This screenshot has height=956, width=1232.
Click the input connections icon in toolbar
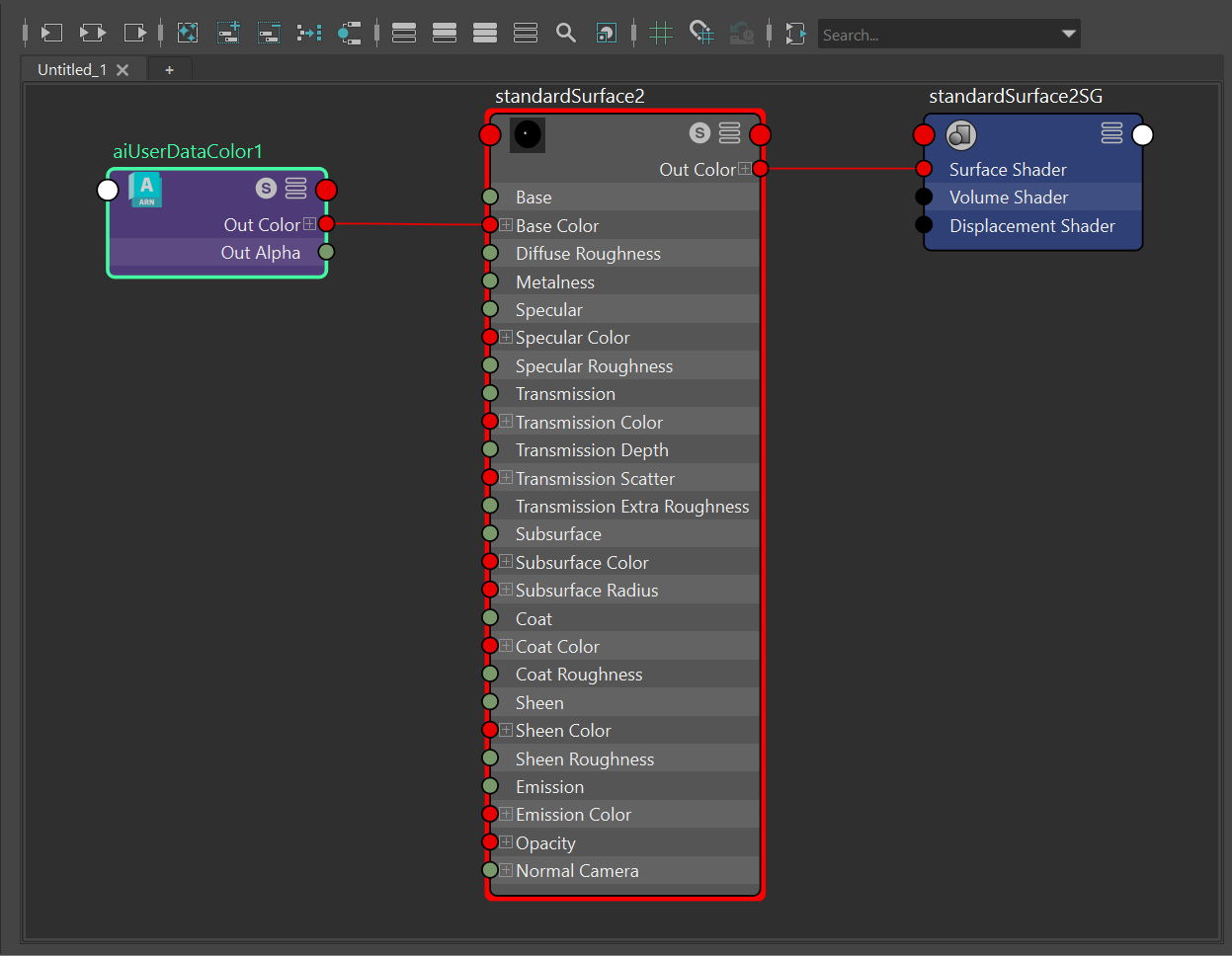click(51, 34)
